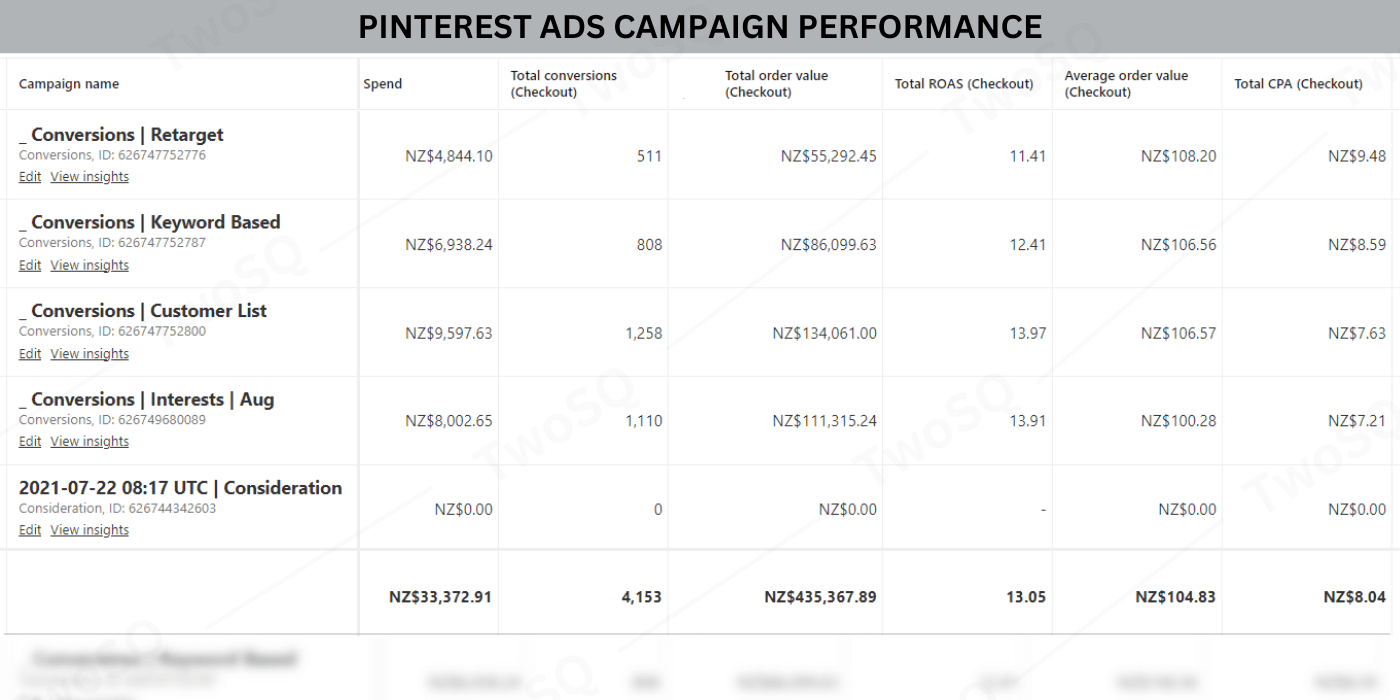Select the 2021-07-22 08:17 UTC | Consideration campaign
The width and height of the screenshot is (1400, 700).
[x=180, y=488]
